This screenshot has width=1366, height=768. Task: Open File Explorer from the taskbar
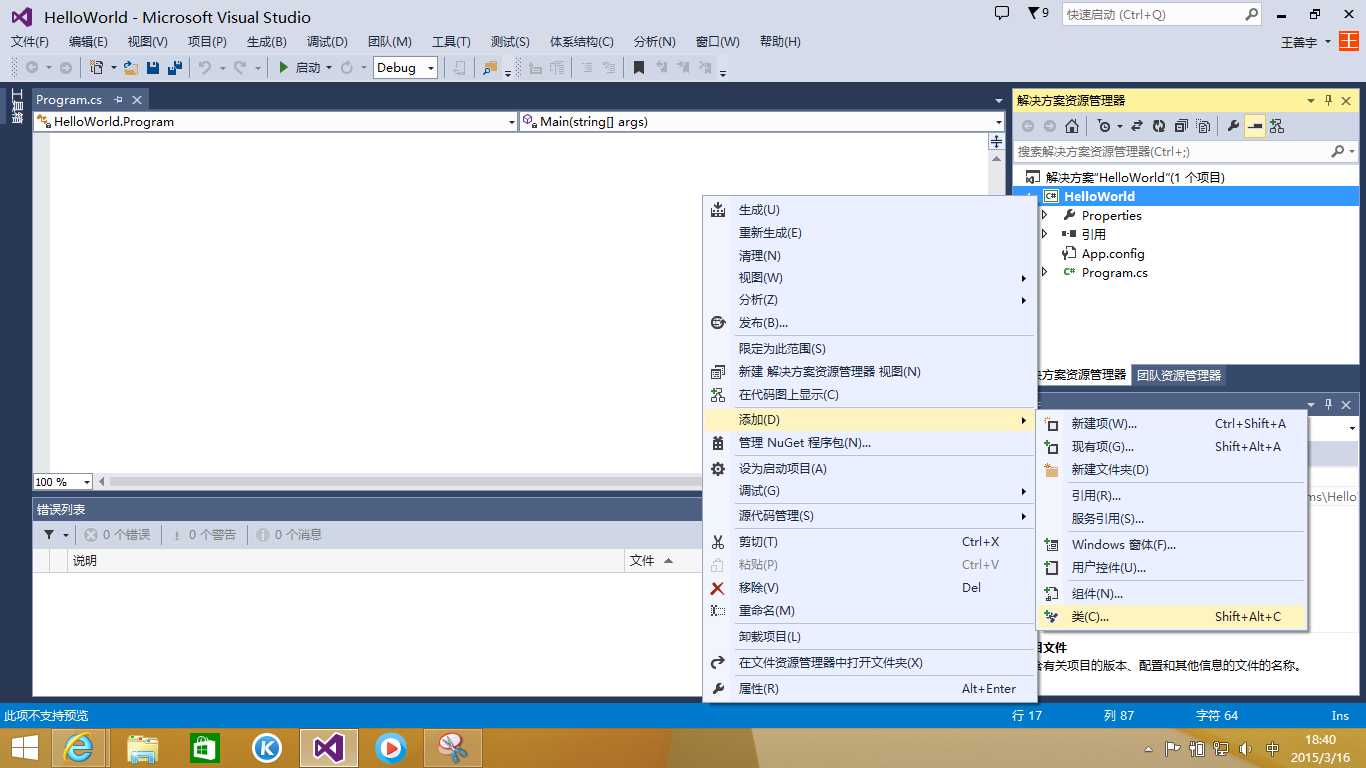tap(143, 747)
